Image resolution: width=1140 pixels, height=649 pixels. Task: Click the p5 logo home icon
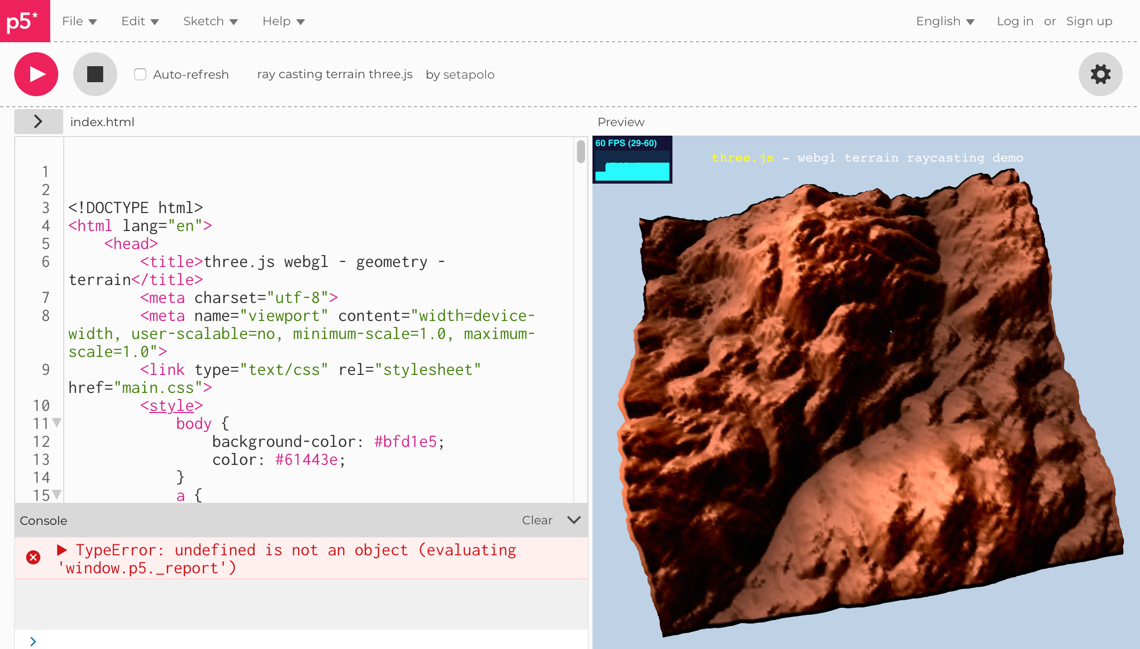[x=25, y=21]
